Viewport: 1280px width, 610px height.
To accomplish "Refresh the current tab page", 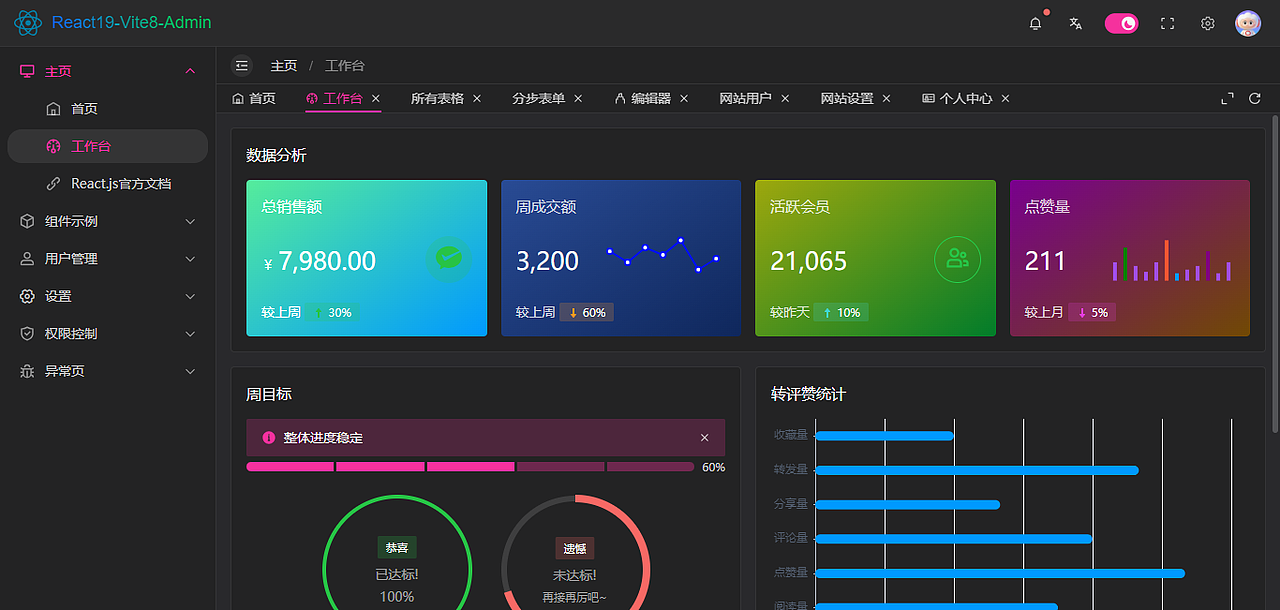I will tap(1255, 98).
